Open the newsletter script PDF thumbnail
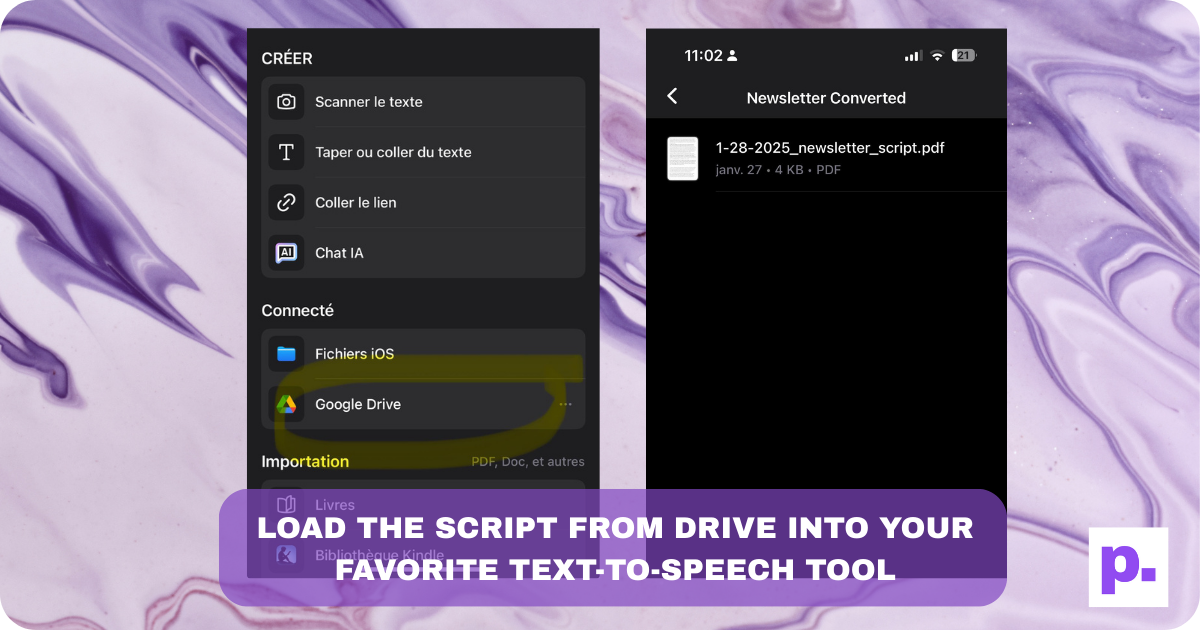The width and height of the screenshot is (1200, 630). [683, 158]
